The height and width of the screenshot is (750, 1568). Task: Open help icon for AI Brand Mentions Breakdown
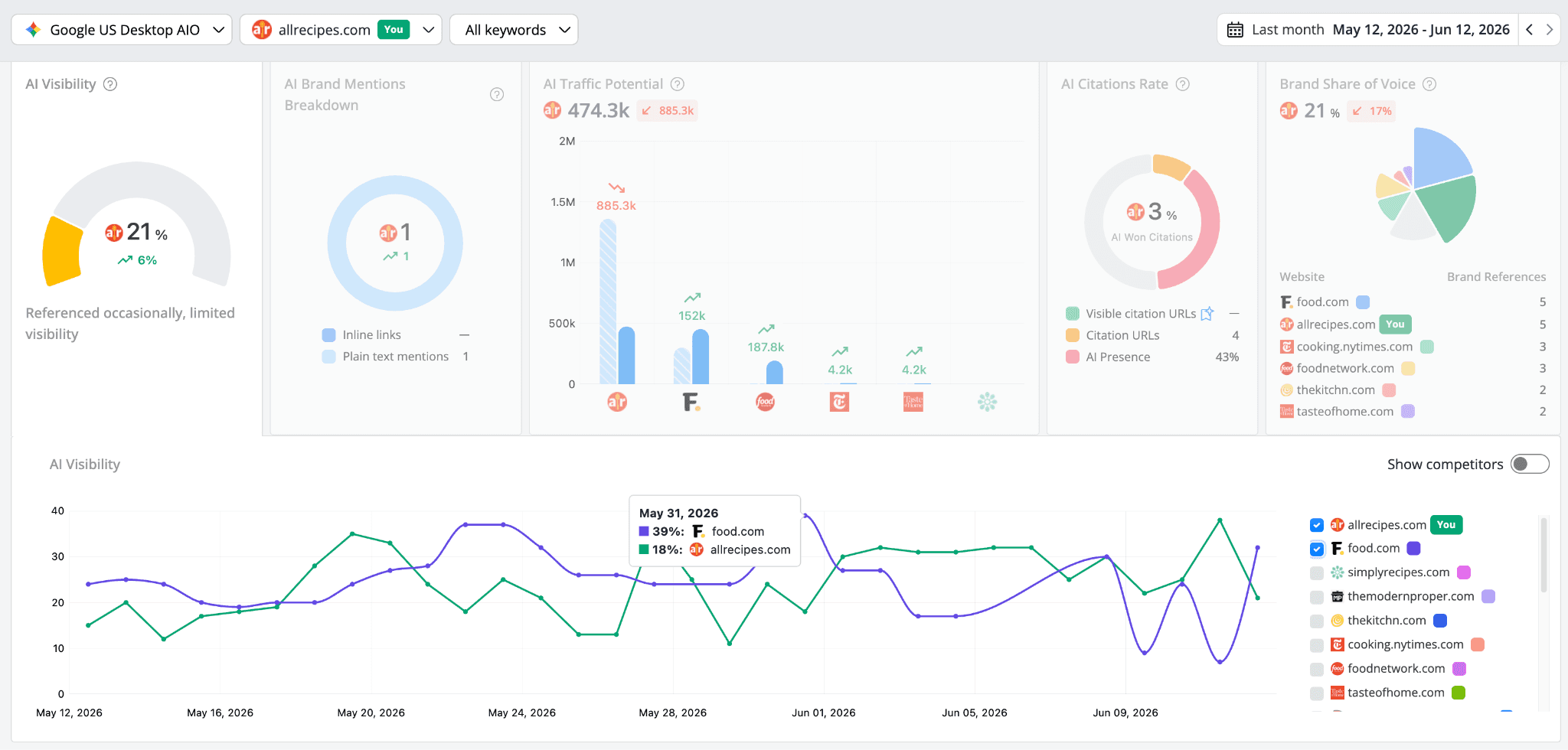pos(497,94)
